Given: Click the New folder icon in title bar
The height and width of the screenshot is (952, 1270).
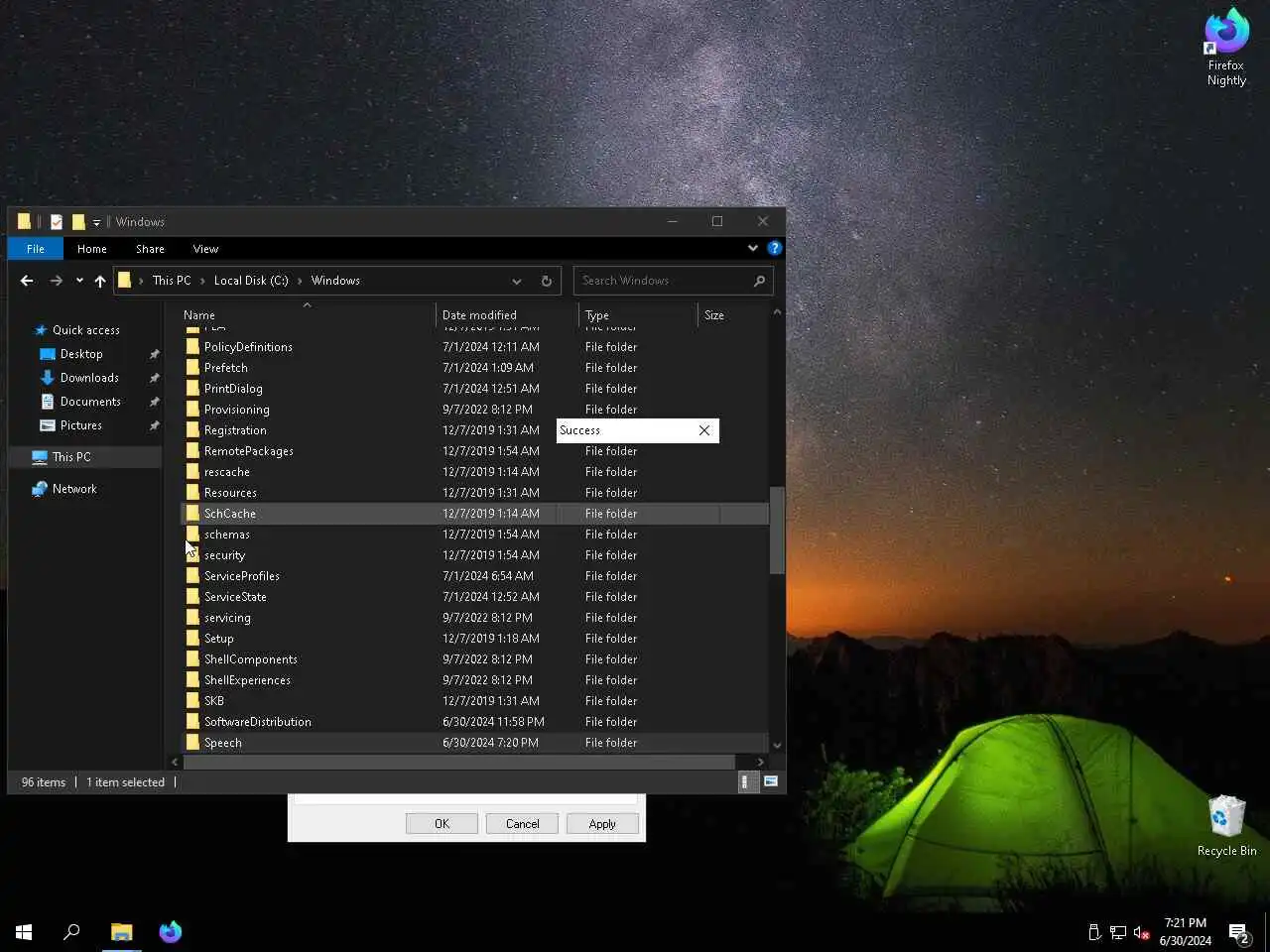Looking at the screenshot, I should pos(78,222).
